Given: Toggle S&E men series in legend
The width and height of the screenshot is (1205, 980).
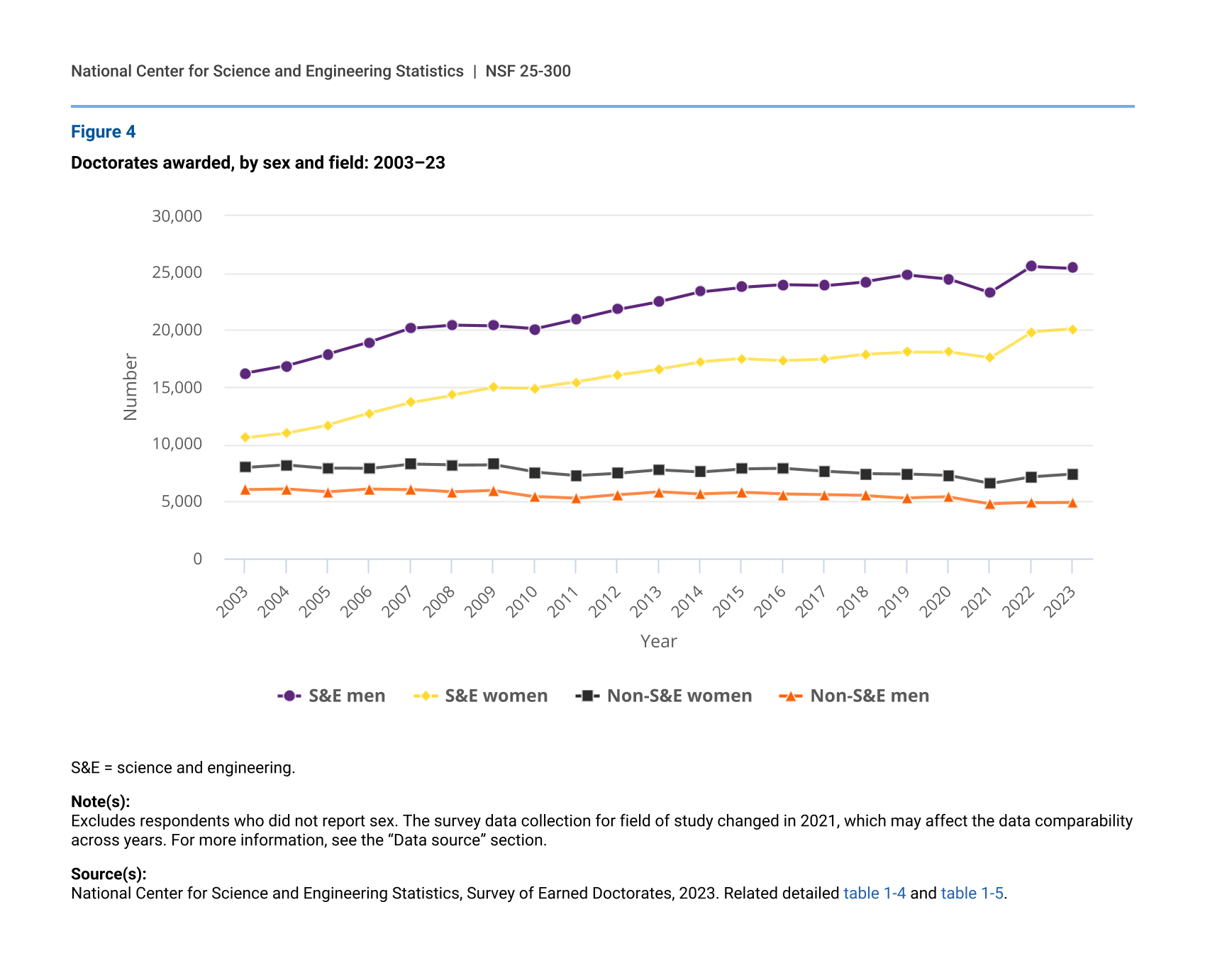Looking at the screenshot, I should [x=346, y=696].
